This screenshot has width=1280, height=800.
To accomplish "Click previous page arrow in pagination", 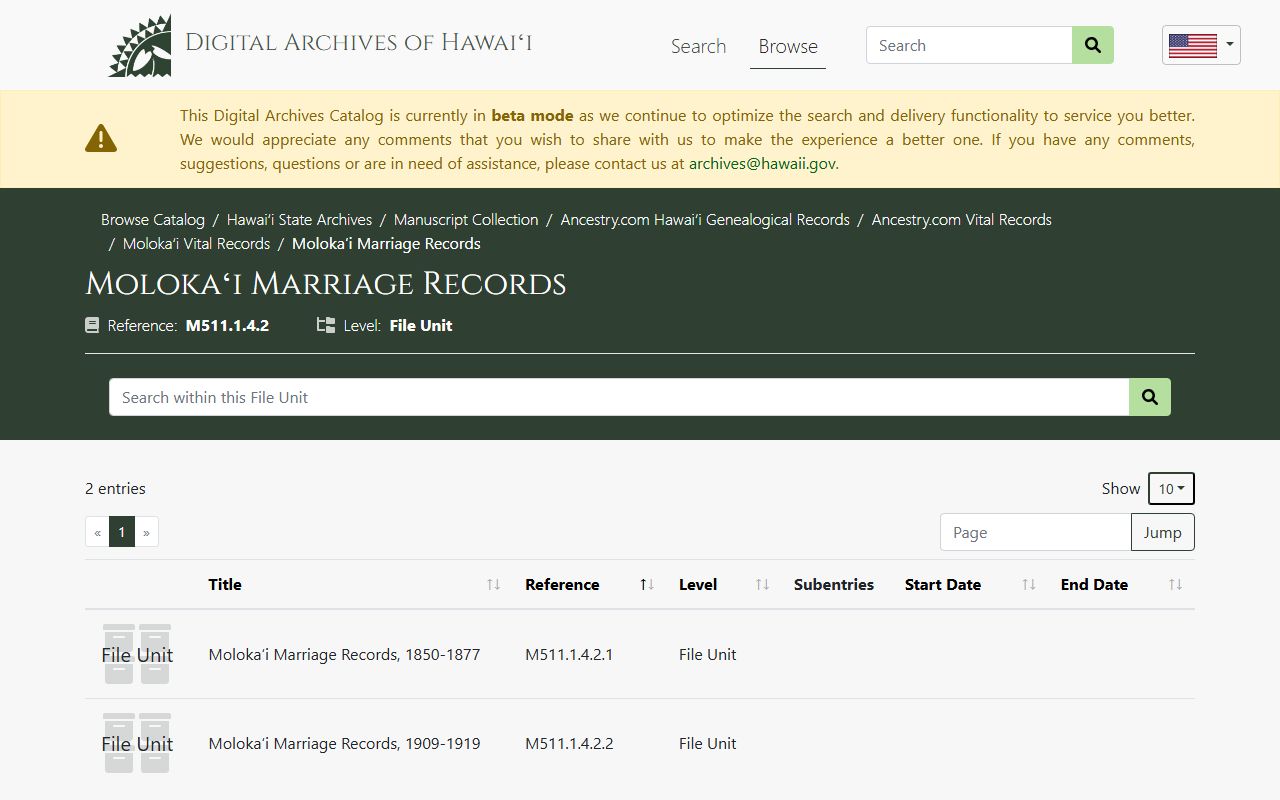I will click(97, 532).
